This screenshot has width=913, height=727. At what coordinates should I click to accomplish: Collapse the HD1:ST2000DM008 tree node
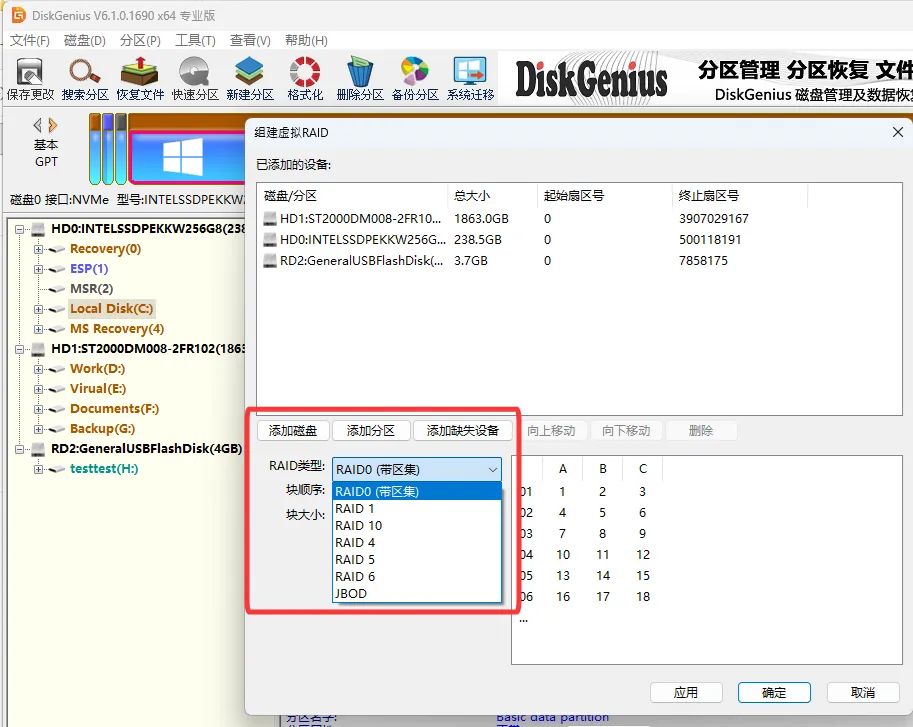click(19, 349)
